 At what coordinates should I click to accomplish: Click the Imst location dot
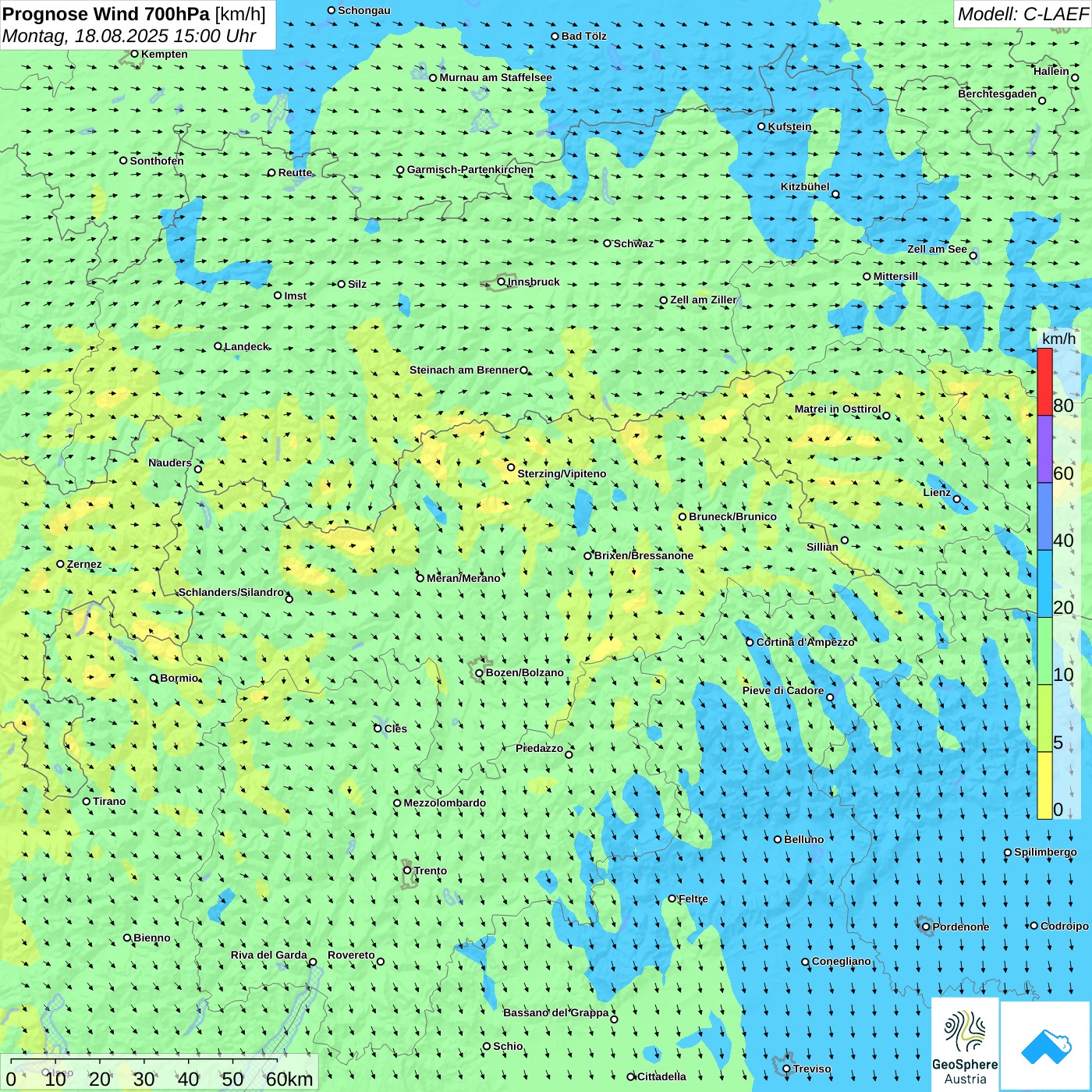(278, 296)
